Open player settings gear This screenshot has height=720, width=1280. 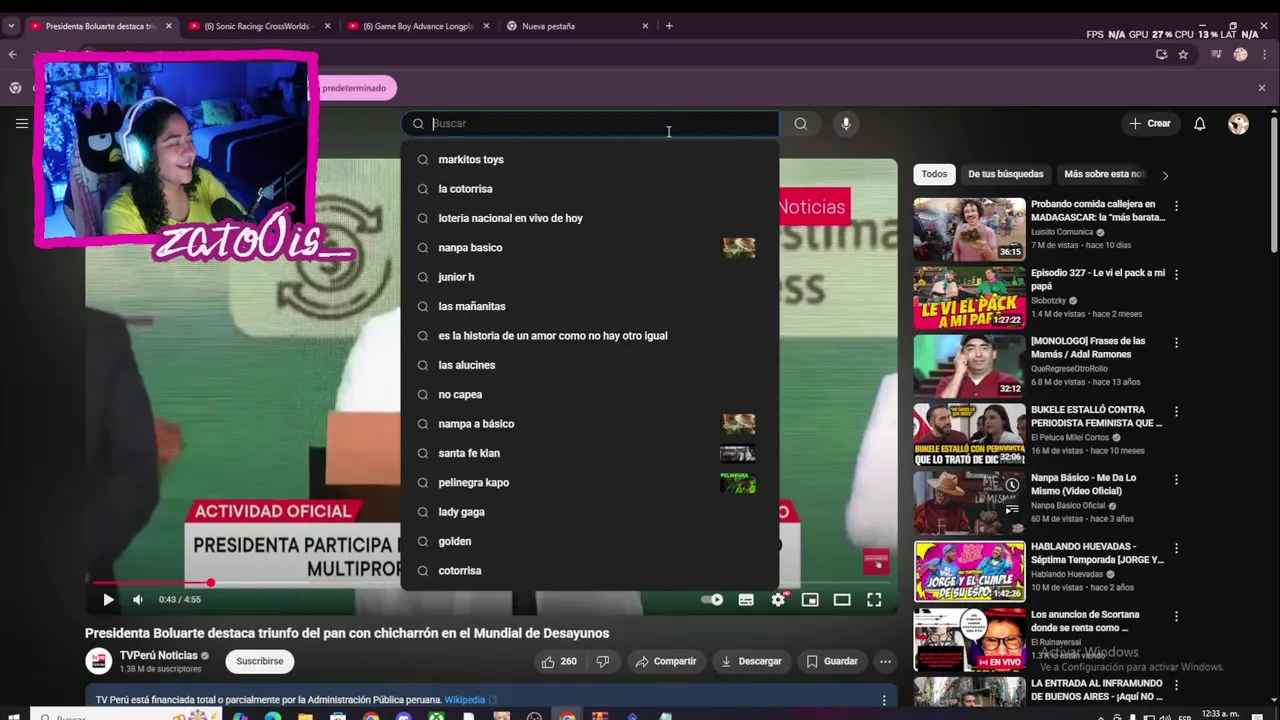tap(778, 599)
